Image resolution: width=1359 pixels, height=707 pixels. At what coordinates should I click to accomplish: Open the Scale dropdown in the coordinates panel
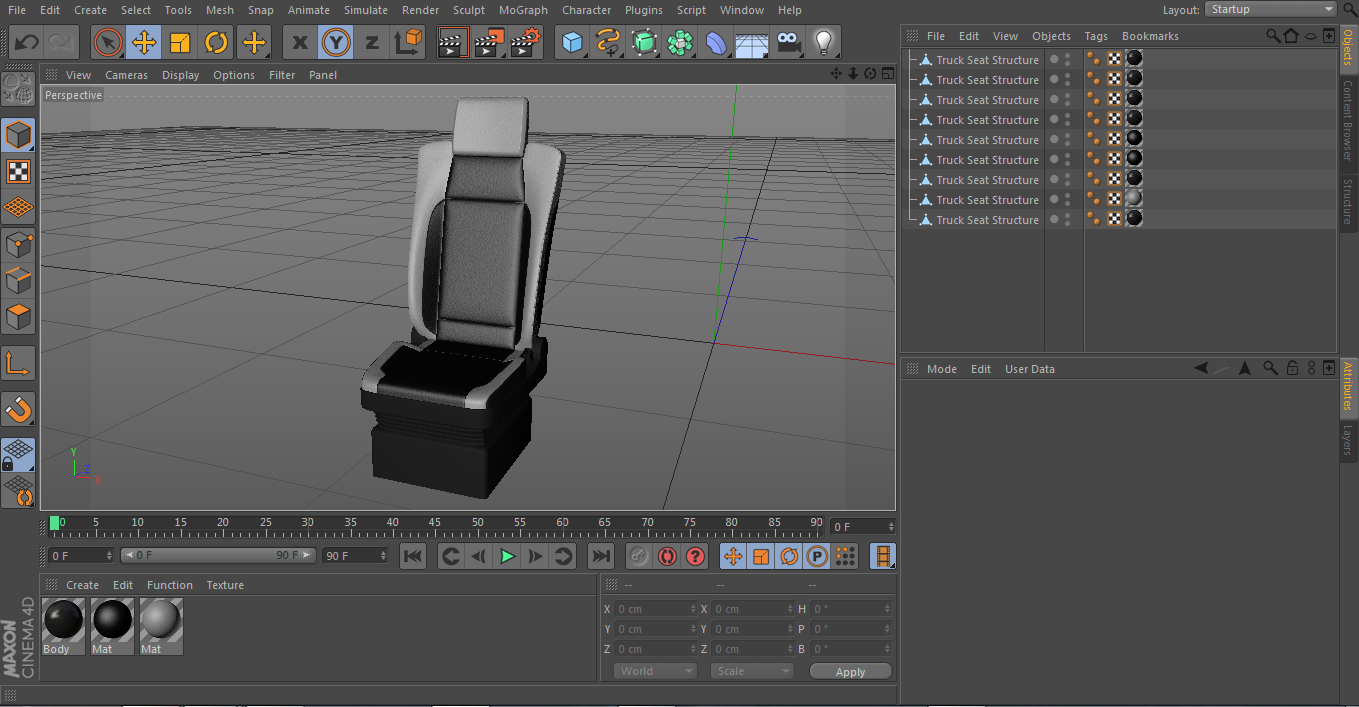[752, 671]
